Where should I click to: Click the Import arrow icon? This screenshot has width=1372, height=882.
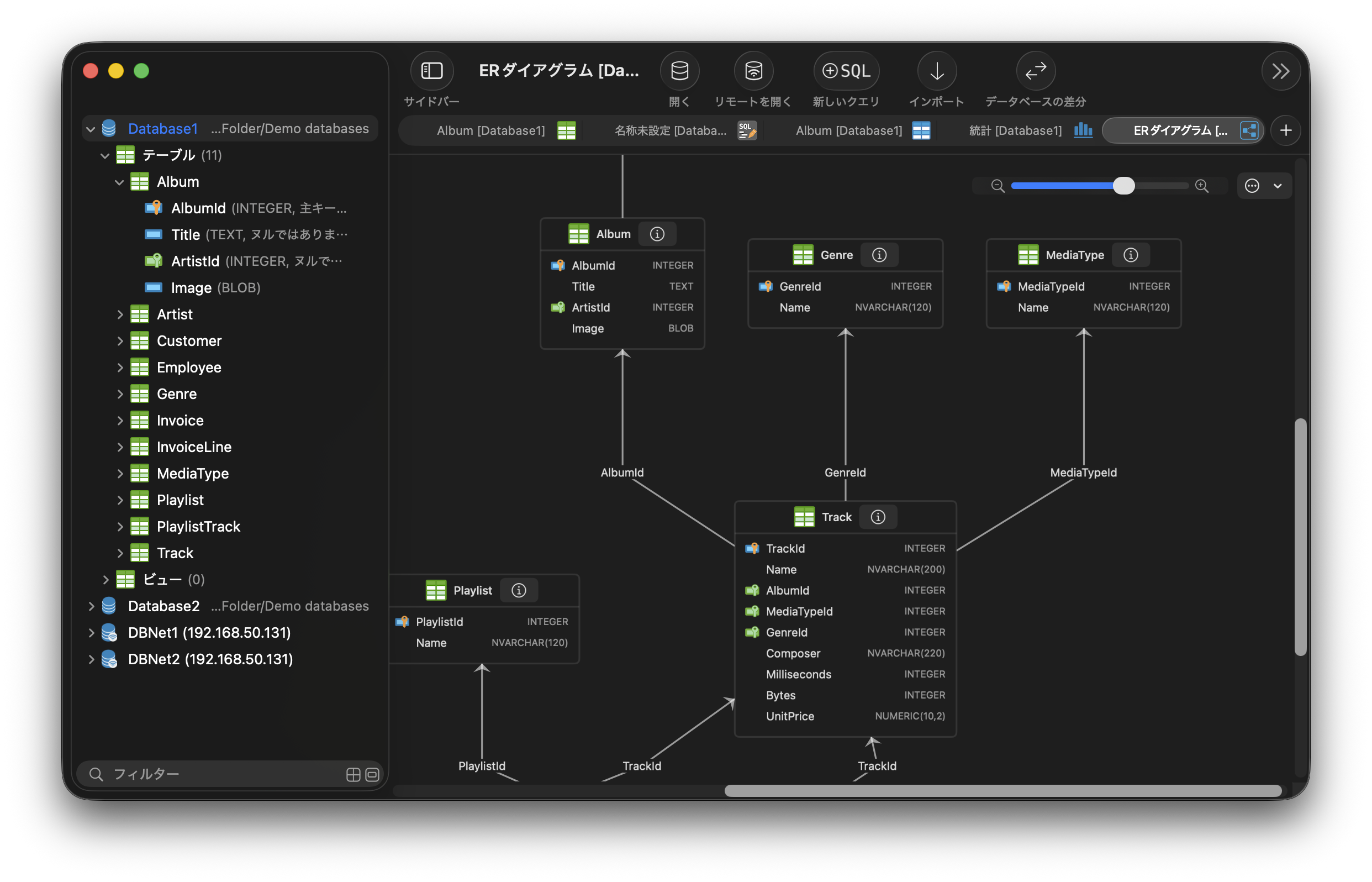[936, 71]
